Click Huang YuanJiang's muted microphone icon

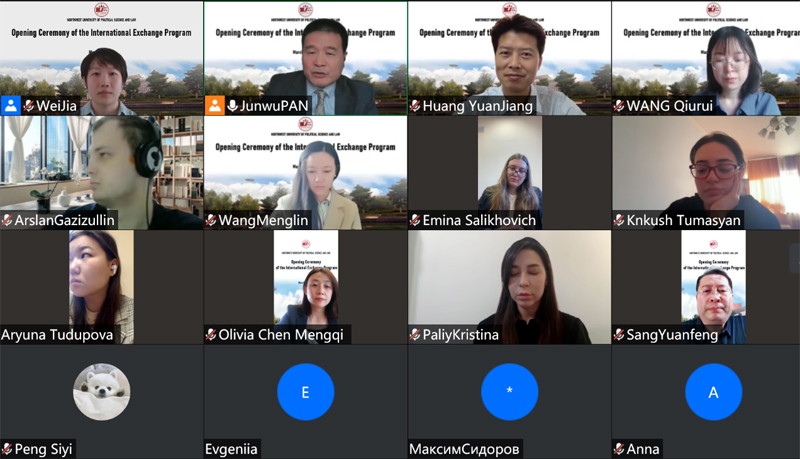click(415, 106)
